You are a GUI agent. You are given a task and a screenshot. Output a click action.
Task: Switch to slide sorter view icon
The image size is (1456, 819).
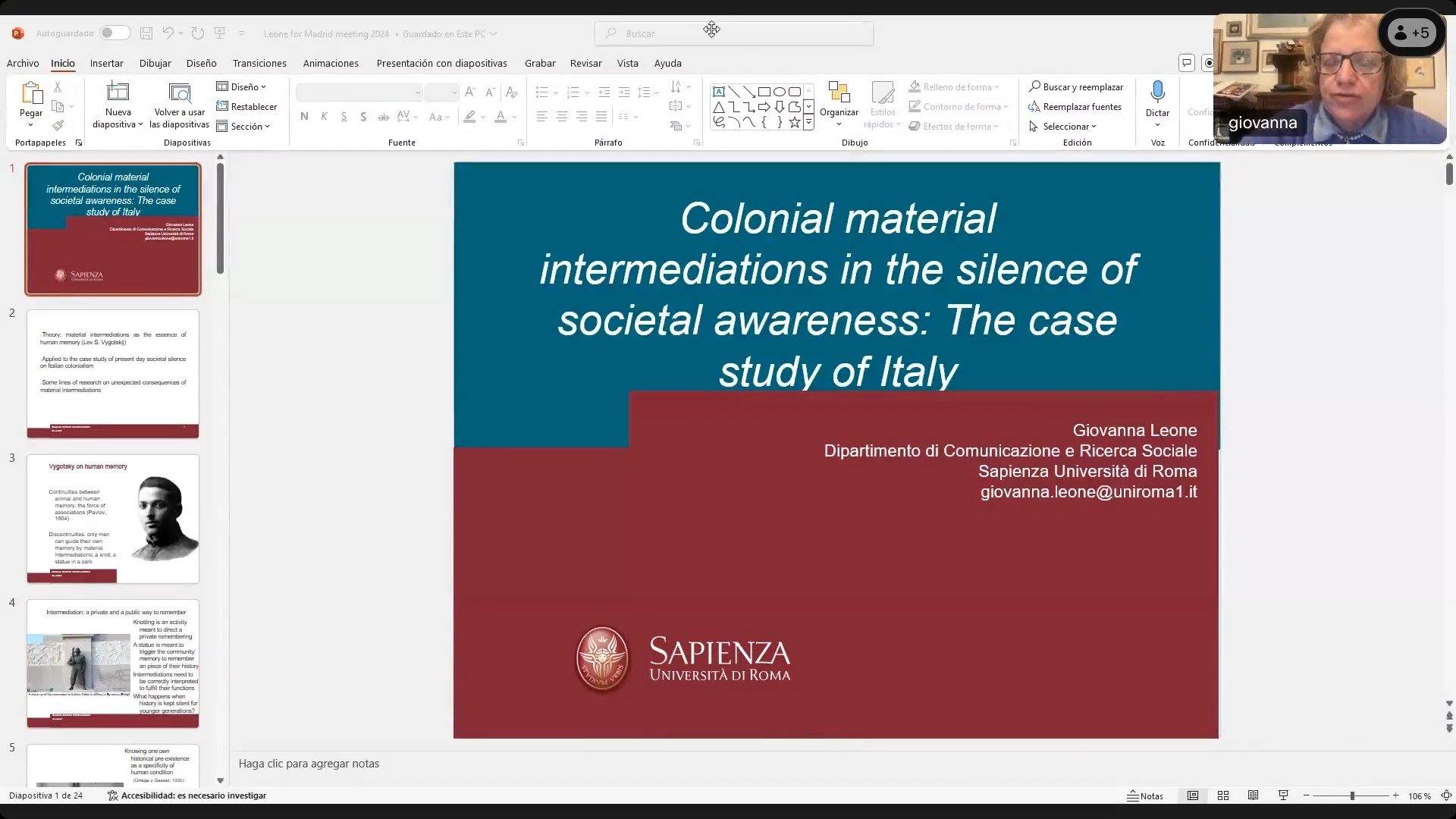[x=1223, y=795]
